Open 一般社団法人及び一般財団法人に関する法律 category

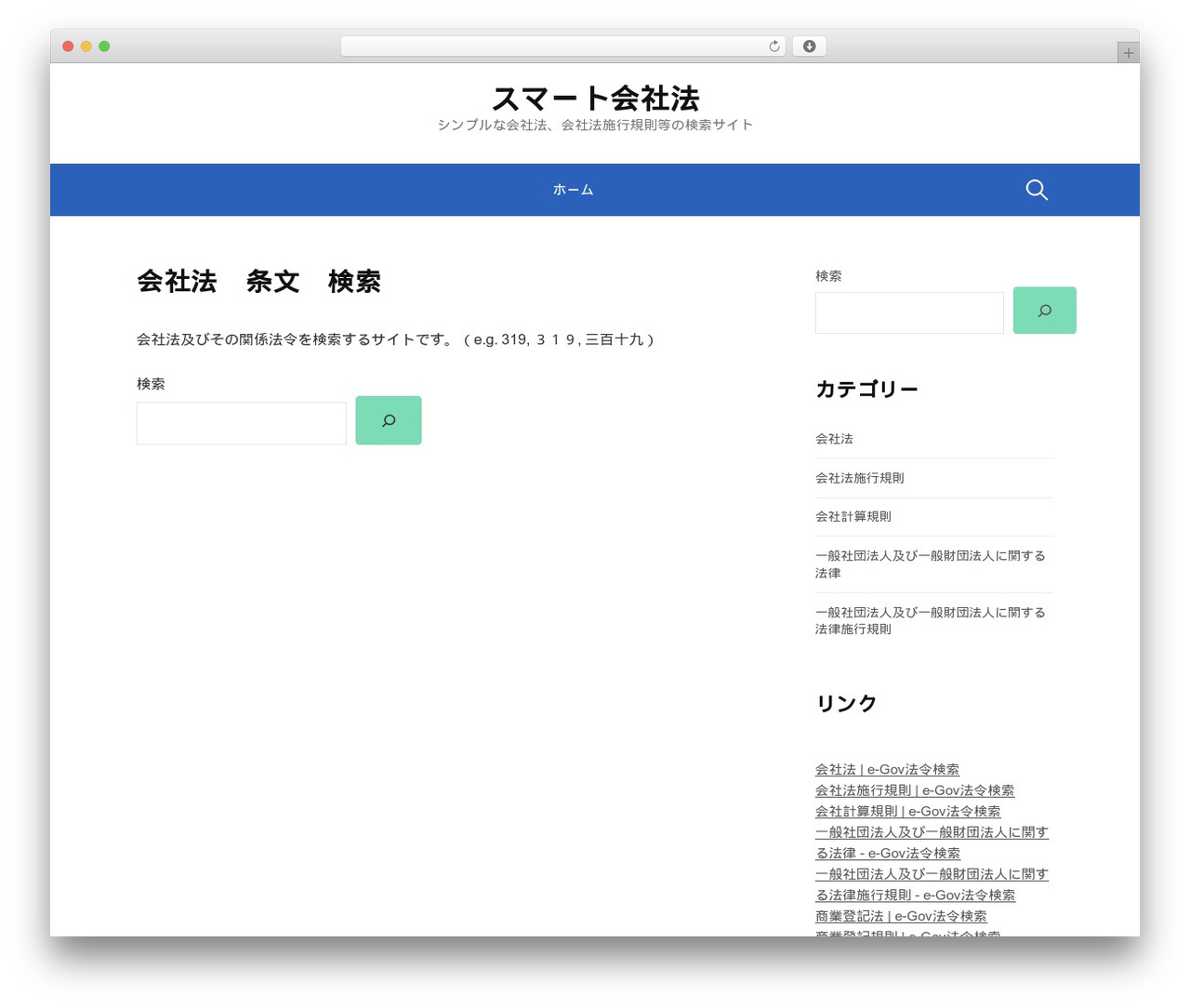(931, 564)
